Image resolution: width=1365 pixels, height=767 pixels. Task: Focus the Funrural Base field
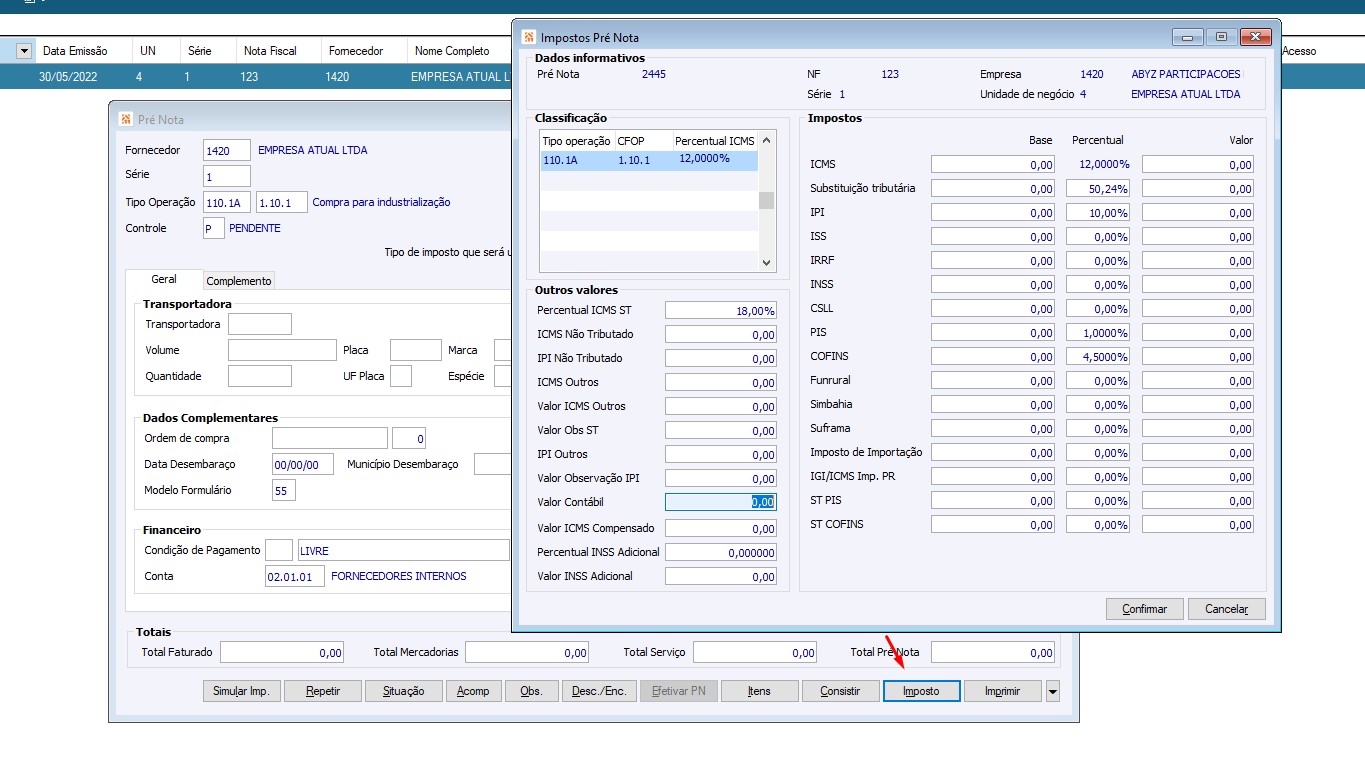[993, 381]
